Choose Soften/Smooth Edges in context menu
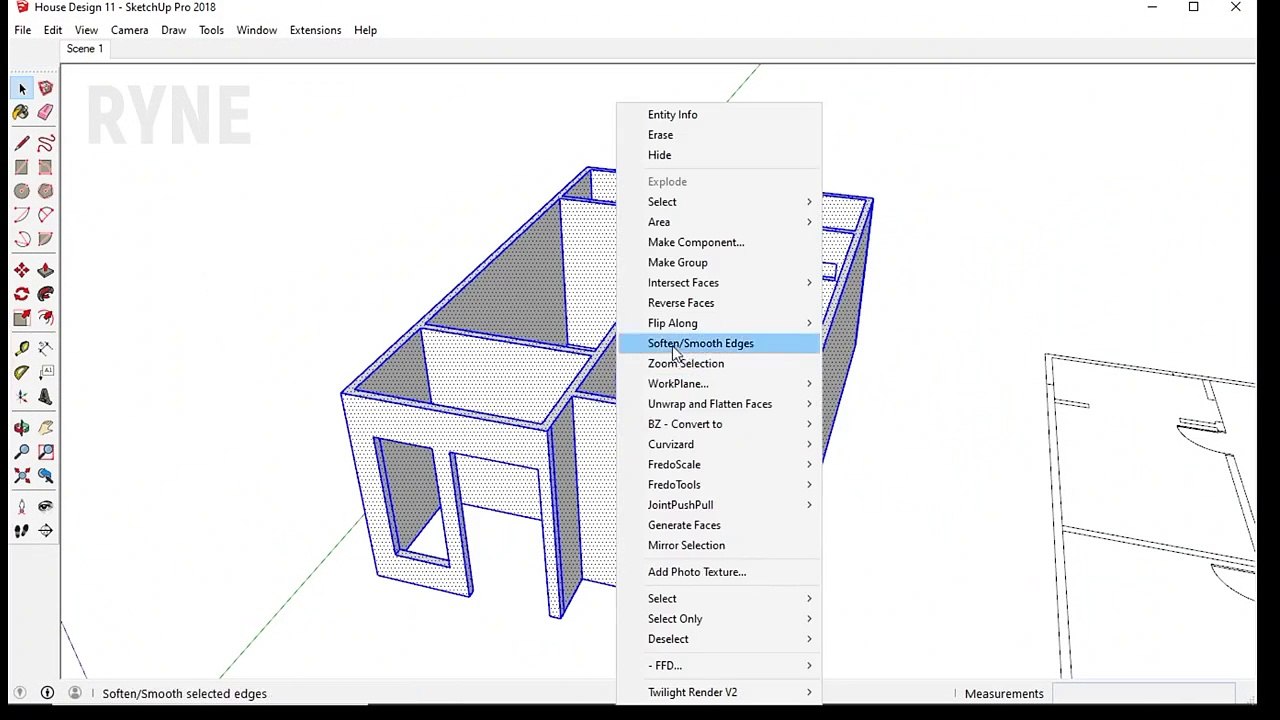The width and height of the screenshot is (1280, 720). [719, 343]
